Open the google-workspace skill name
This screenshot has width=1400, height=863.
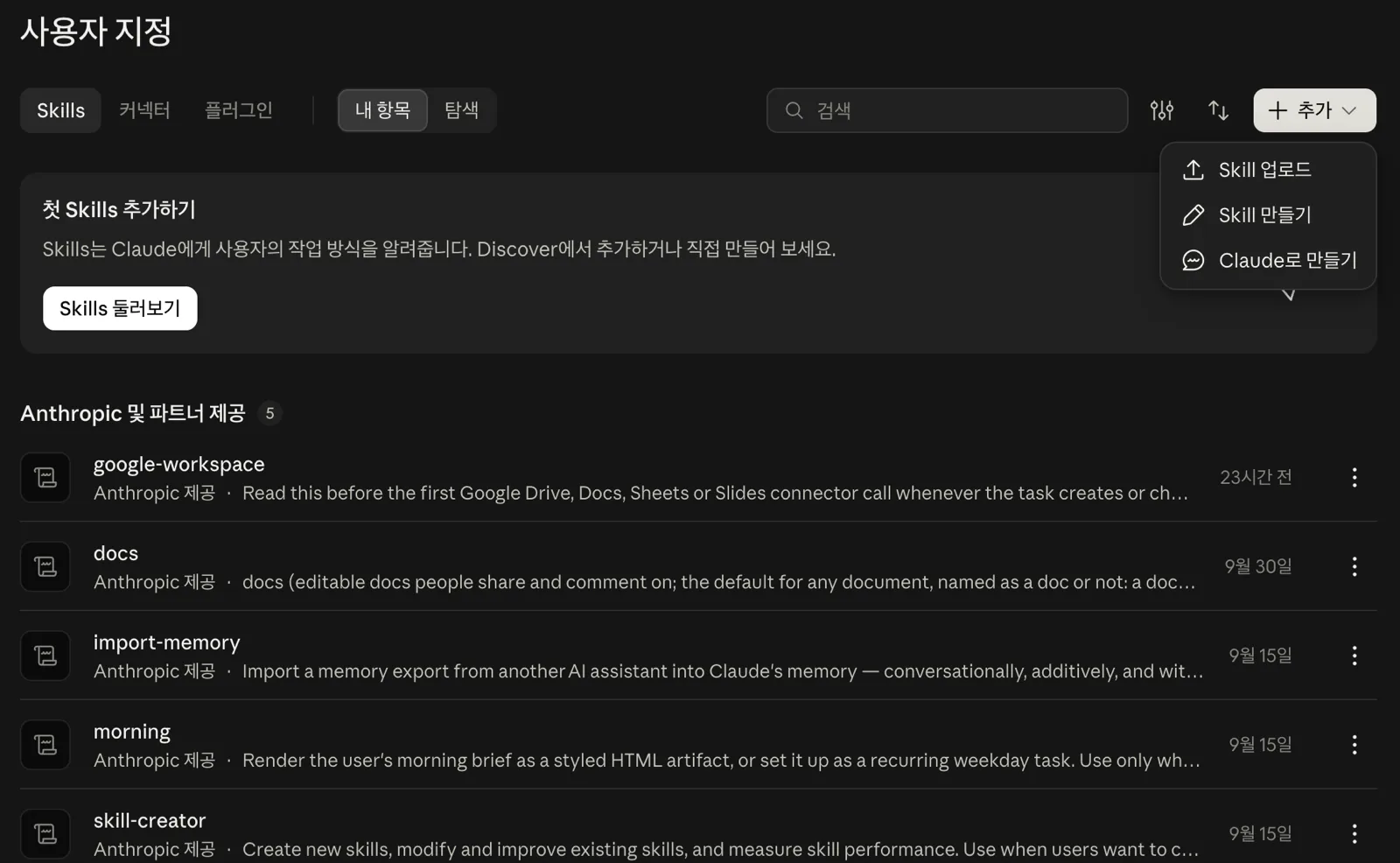tap(179, 464)
